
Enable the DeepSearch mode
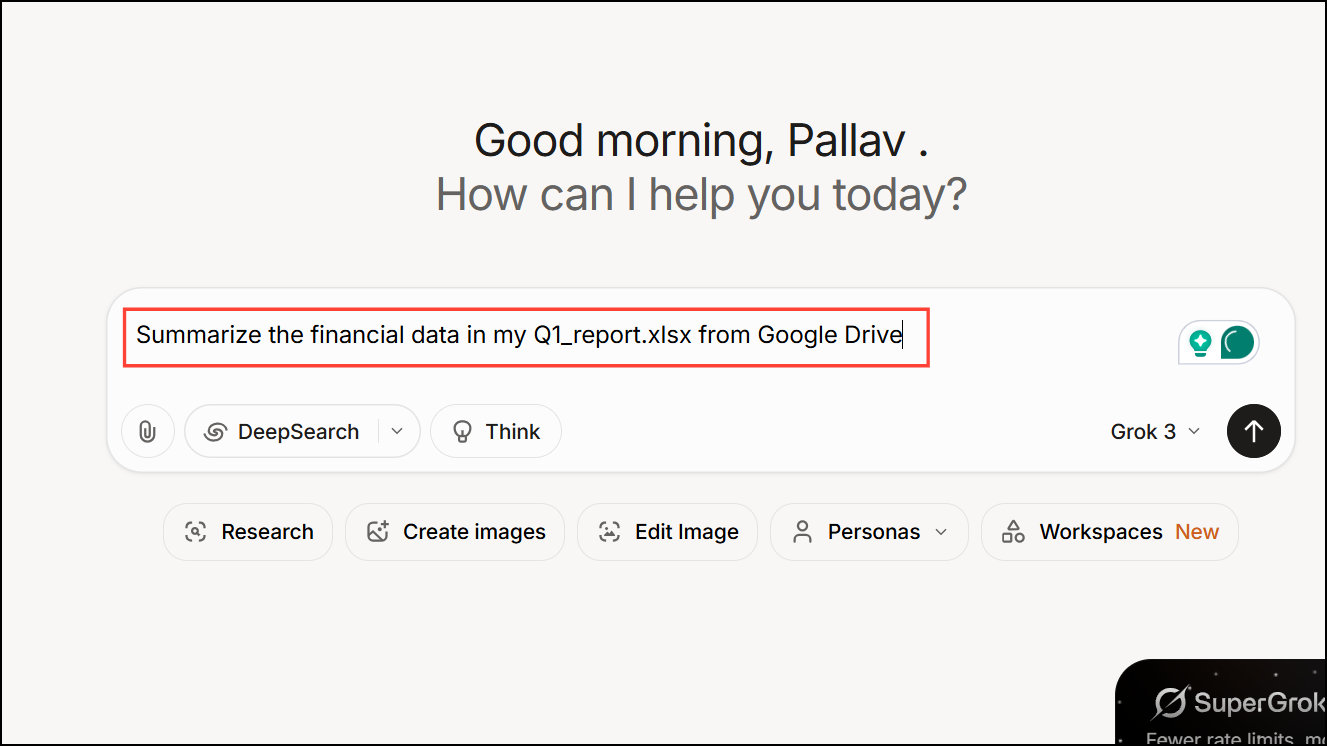click(x=282, y=432)
